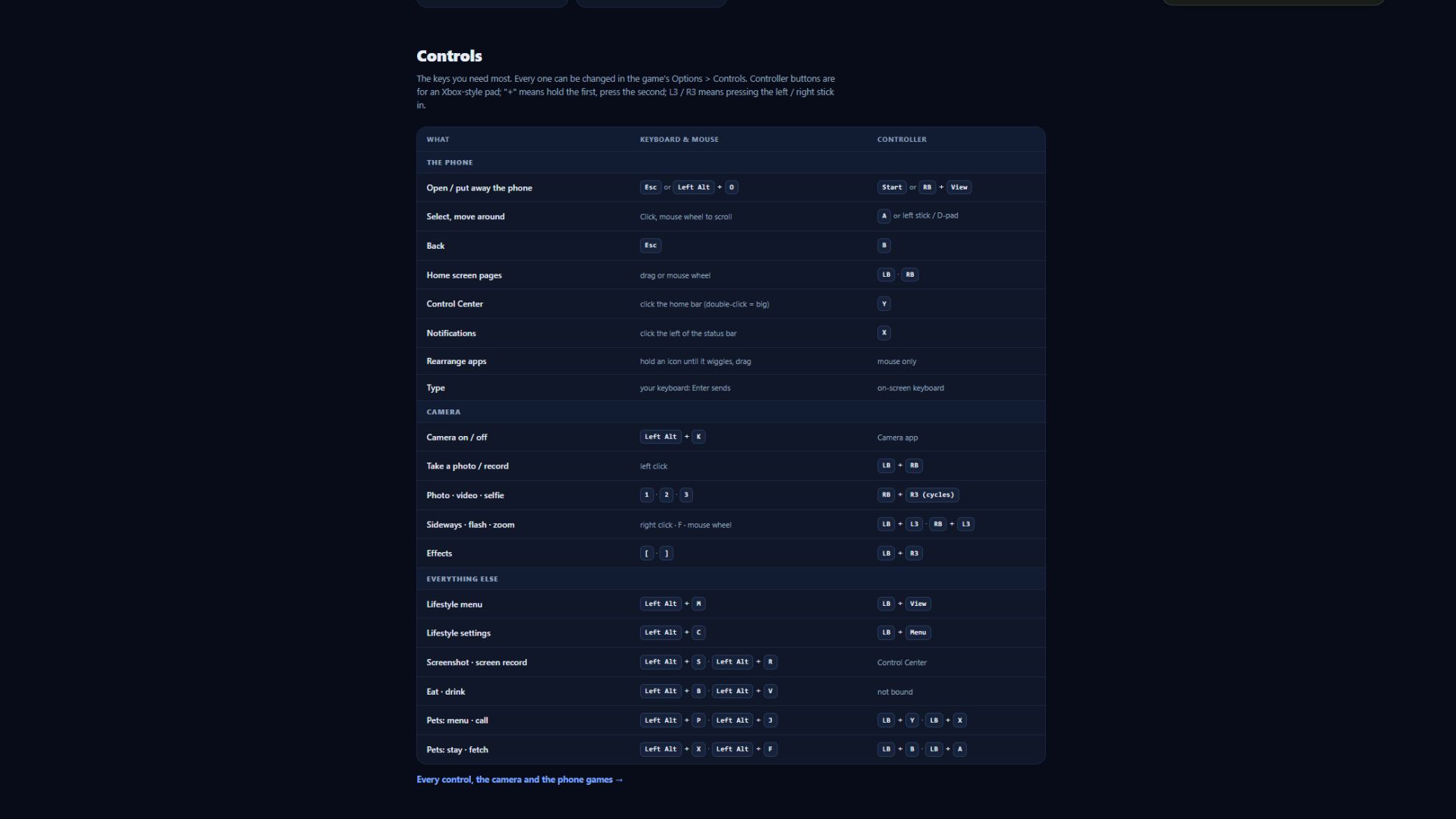Click the 'Rearrange apps' row label
This screenshot has width=1456, height=819.
tap(457, 362)
